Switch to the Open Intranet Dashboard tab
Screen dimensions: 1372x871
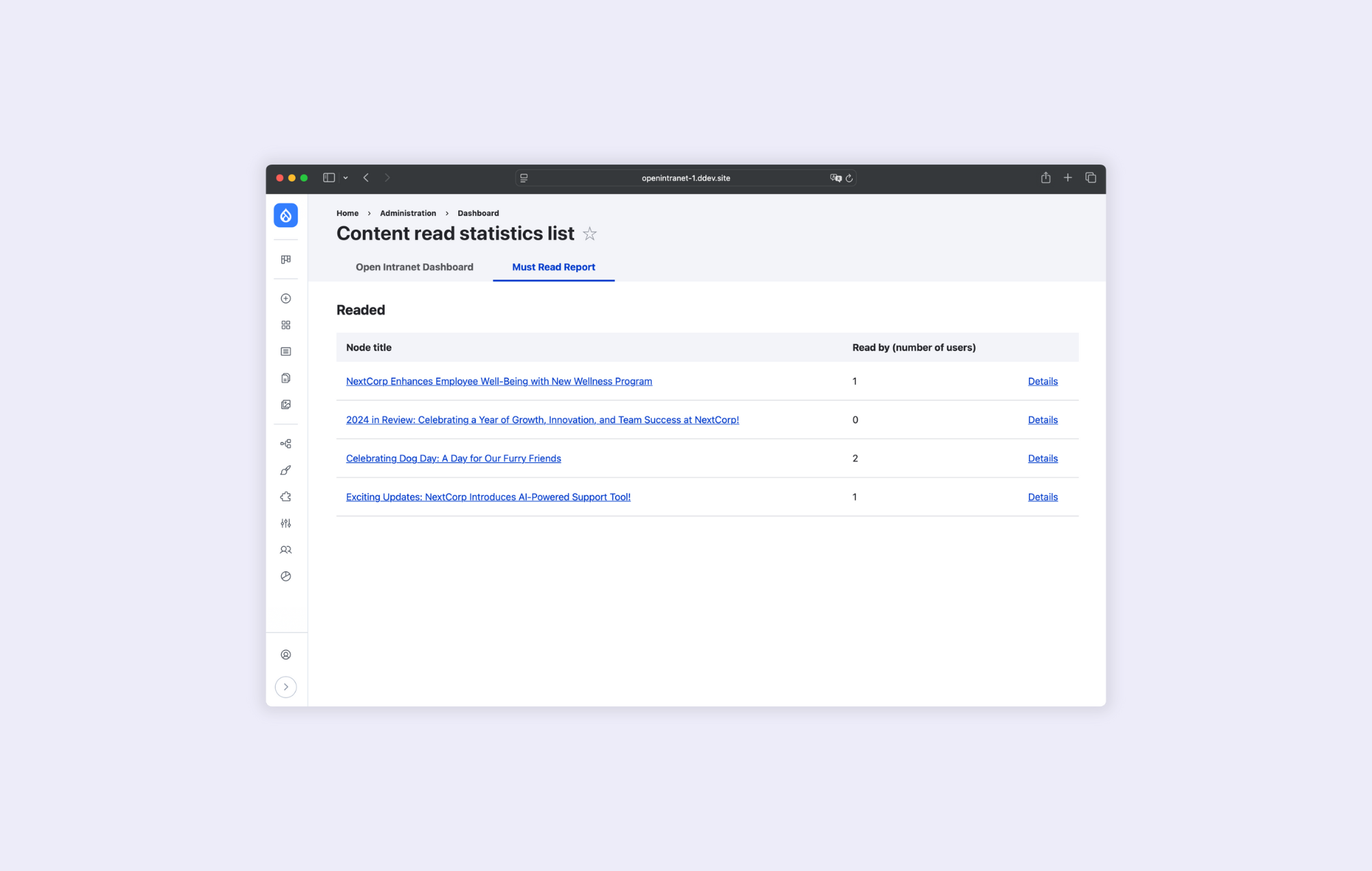pos(414,267)
